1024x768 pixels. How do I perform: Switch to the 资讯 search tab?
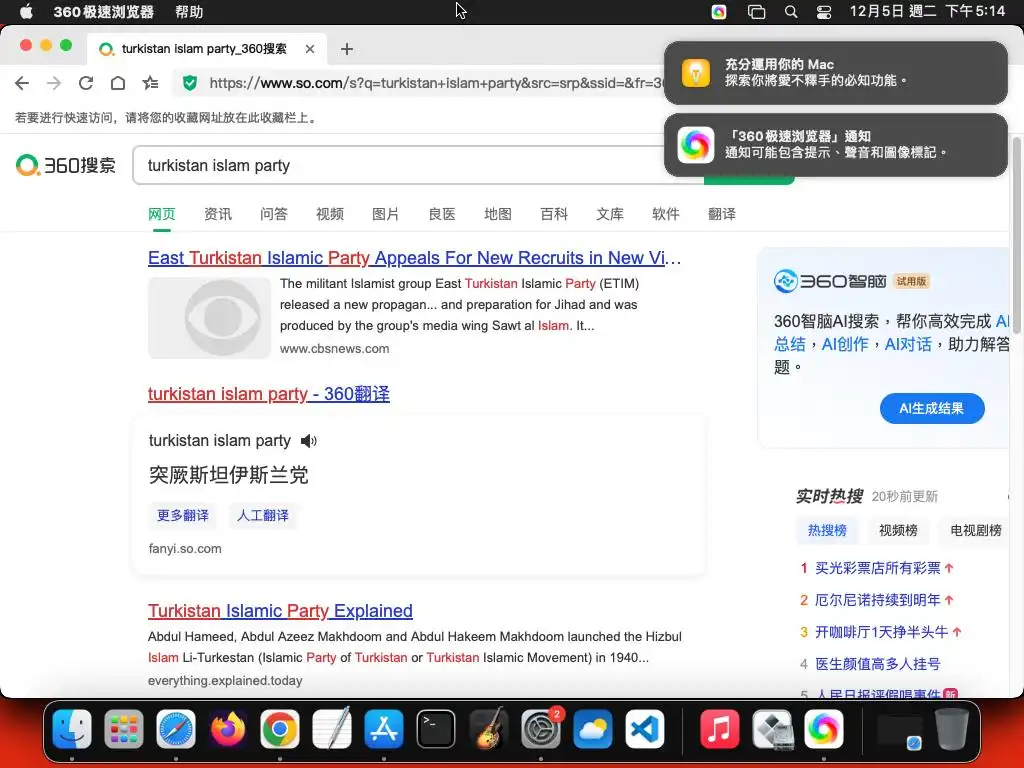(x=217, y=214)
